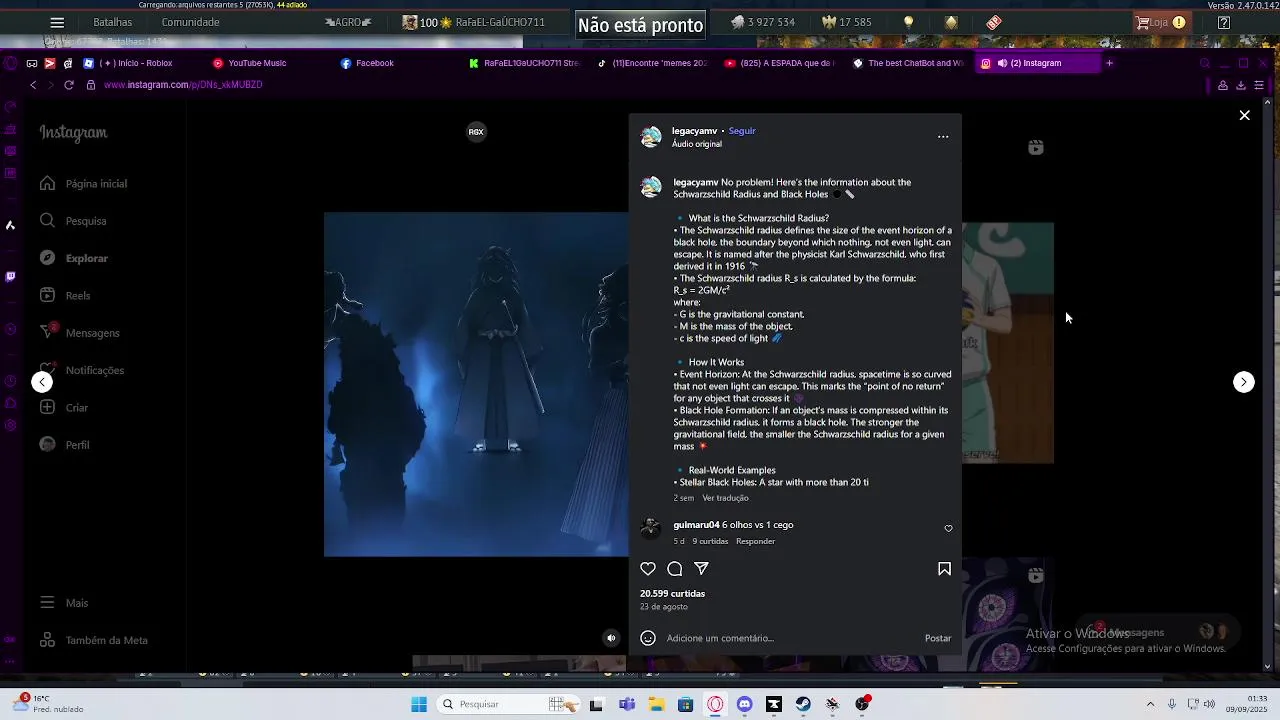1280x720 pixels.
Task: Open Microsoft Store from the taskbar
Action: tap(685, 704)
